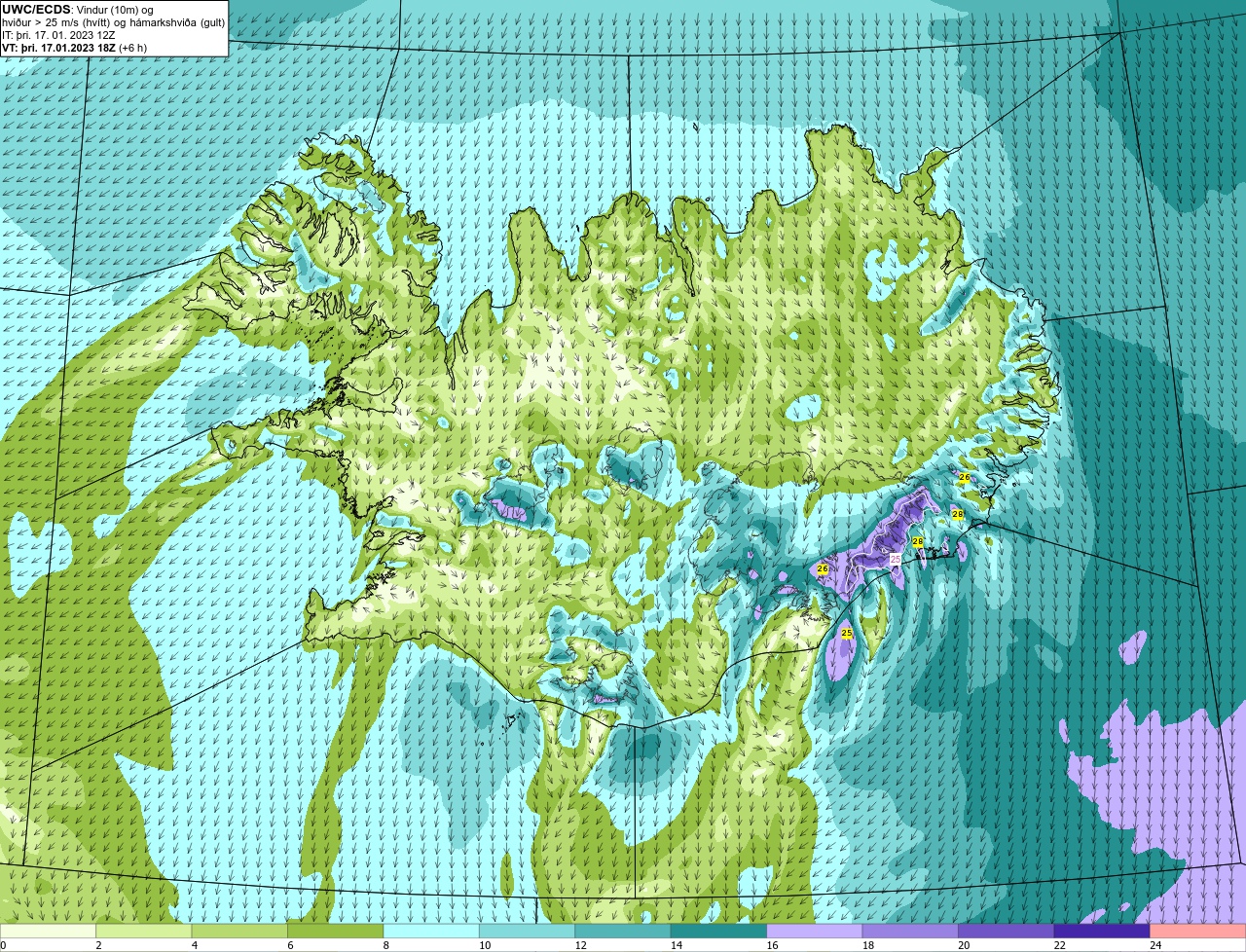The image size is (1246, 952).
Task: Click the dark teal 14–16 m/s legend swatch
Action: coord(718,931)
